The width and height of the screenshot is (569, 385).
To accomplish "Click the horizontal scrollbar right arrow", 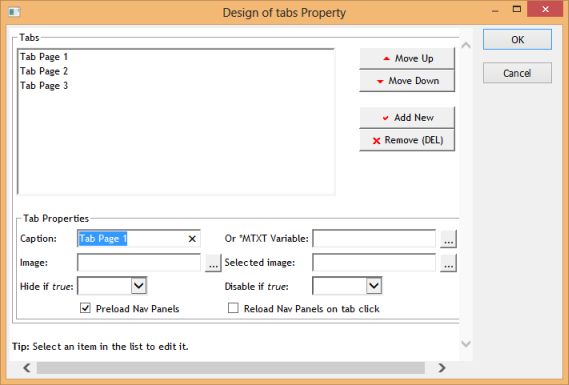I will tap(442, 368).
